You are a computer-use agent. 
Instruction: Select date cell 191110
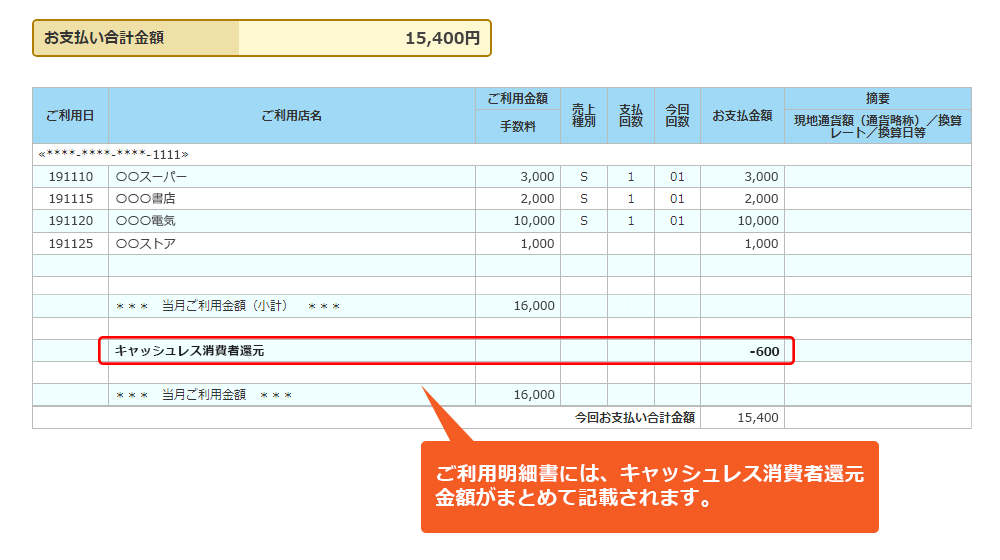[71, 177]
